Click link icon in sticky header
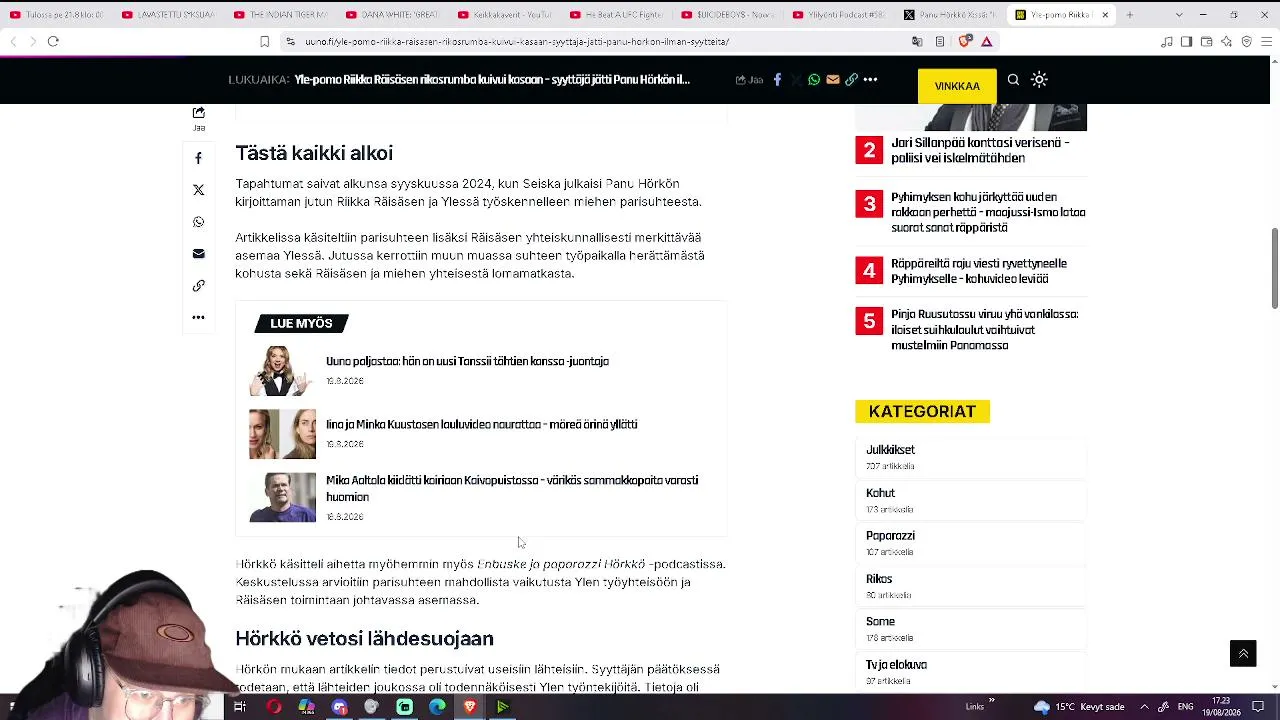1280x720 pixels. tap(851, 80)
